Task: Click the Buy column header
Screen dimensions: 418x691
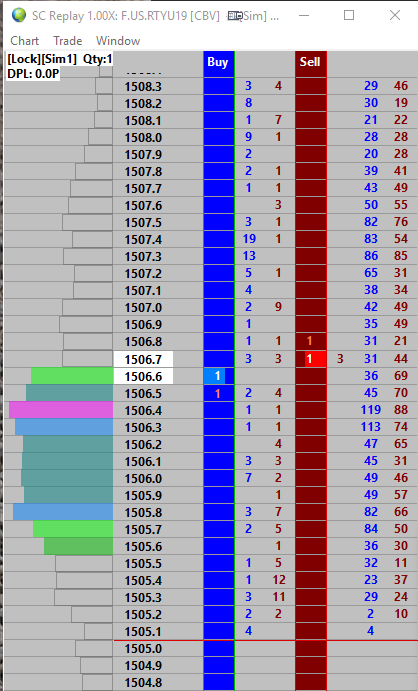Action: (218, 62)
